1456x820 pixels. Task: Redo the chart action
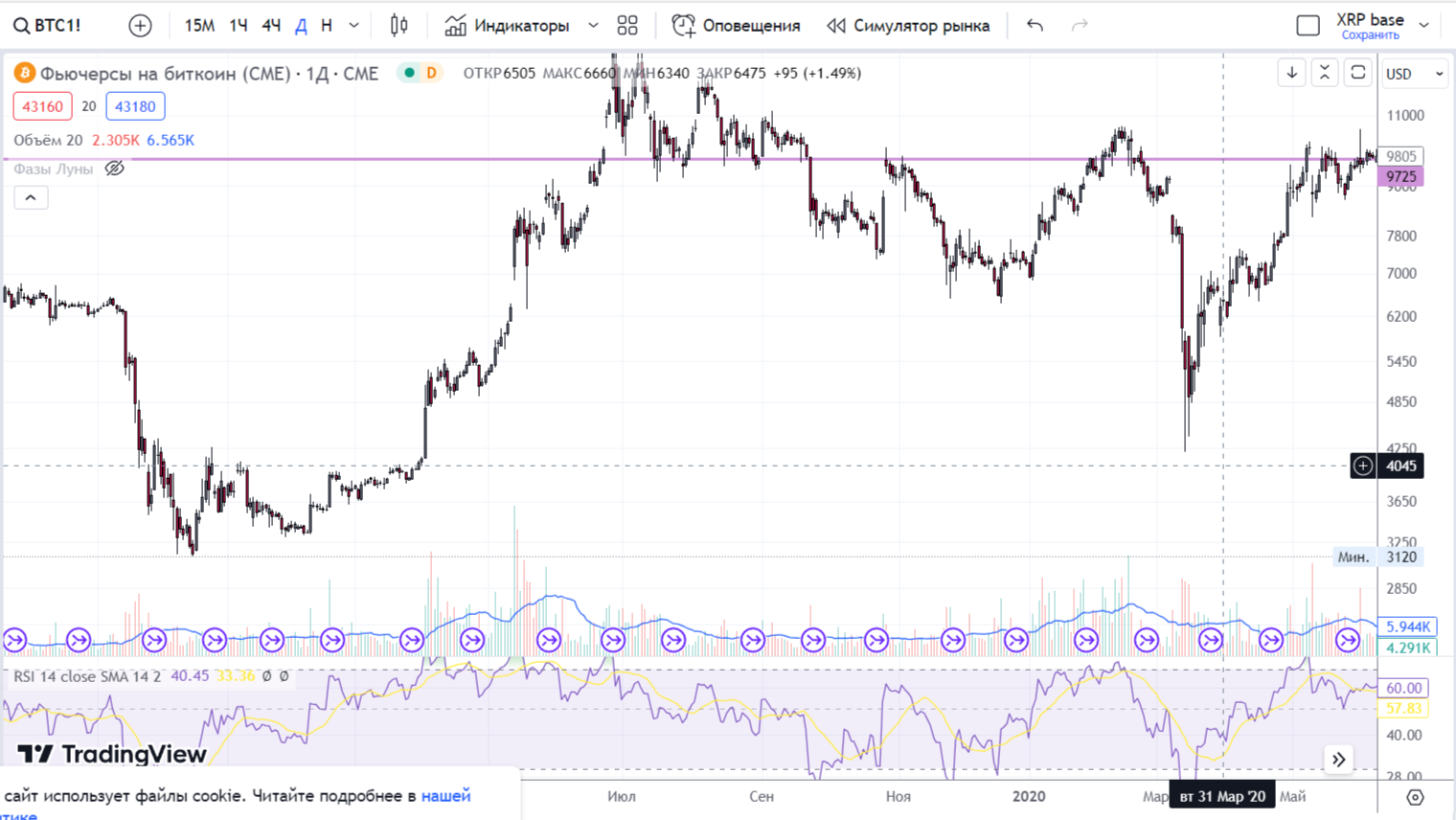(x=1080, y=25)
